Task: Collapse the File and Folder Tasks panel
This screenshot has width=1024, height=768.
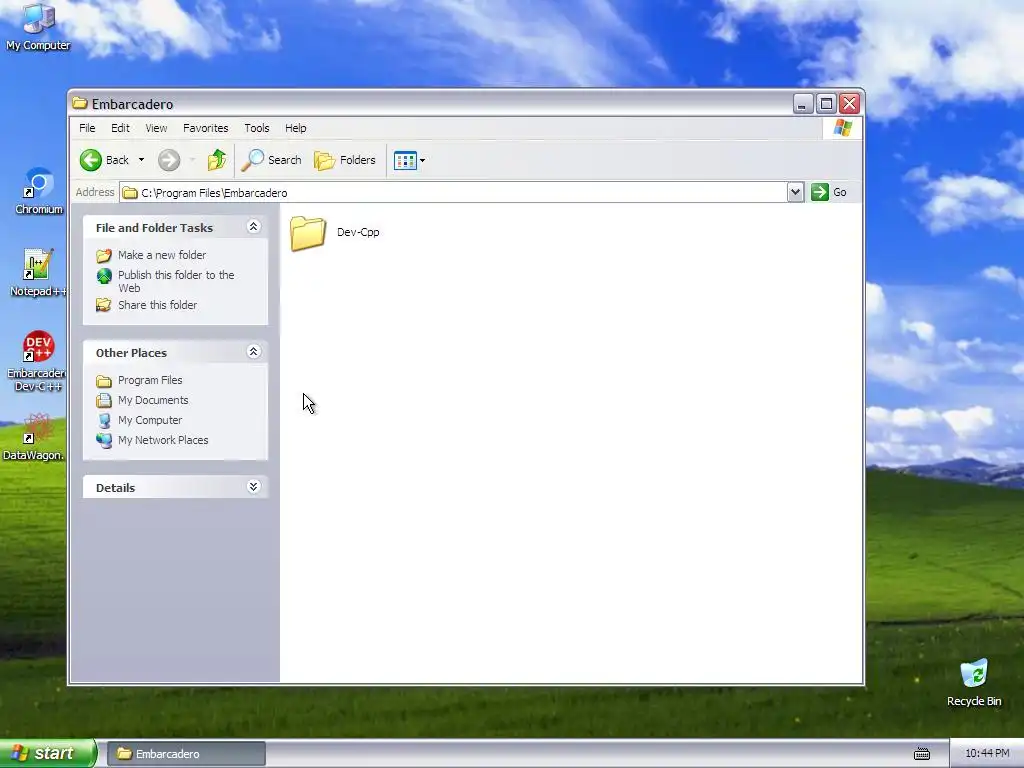Action: [253, 227]
